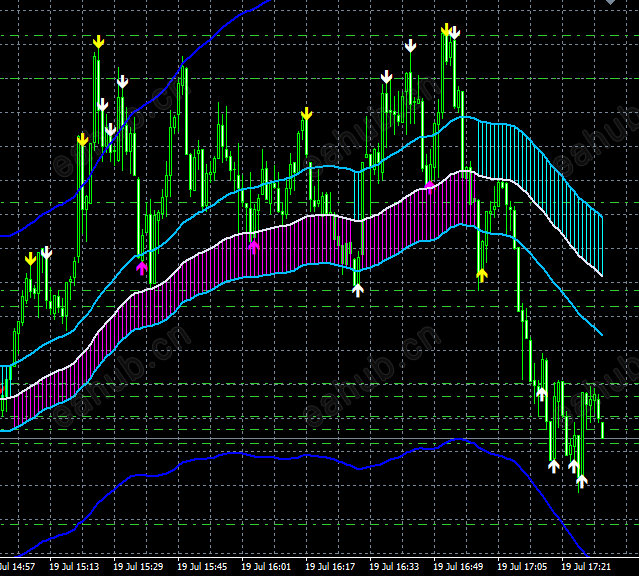Click yellow down arrow at chart top after 16:49
The width and height of the screenshot is (639, 576).
[x=446, y=30]
